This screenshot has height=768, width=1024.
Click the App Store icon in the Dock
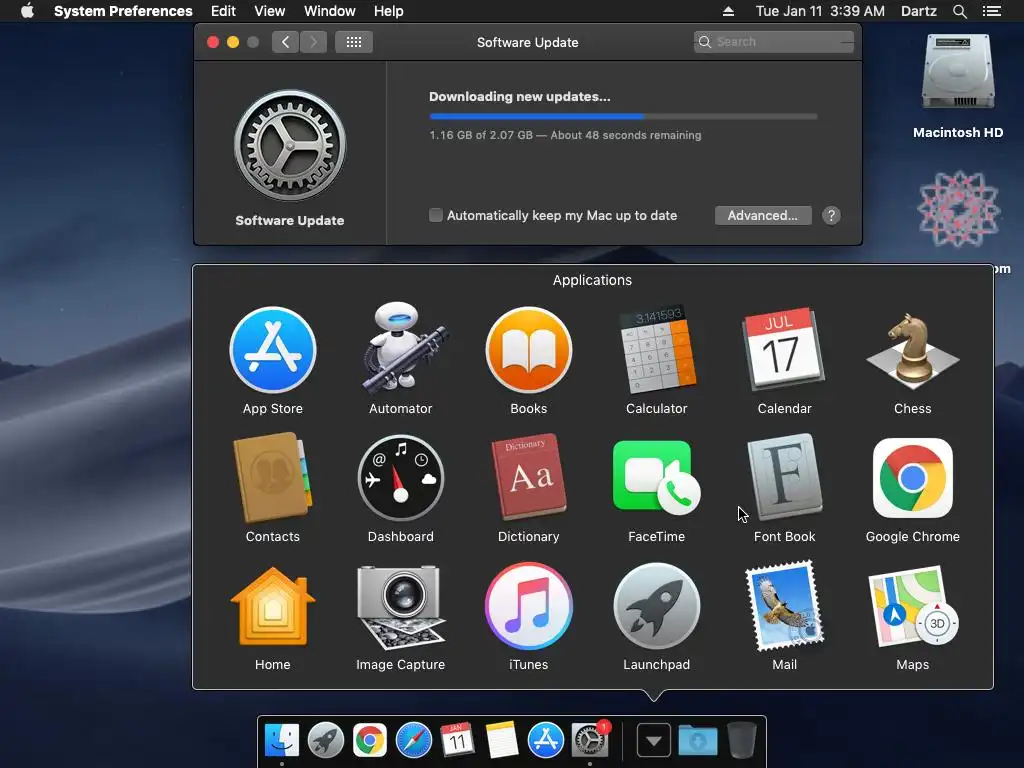(x=545, y=741)
